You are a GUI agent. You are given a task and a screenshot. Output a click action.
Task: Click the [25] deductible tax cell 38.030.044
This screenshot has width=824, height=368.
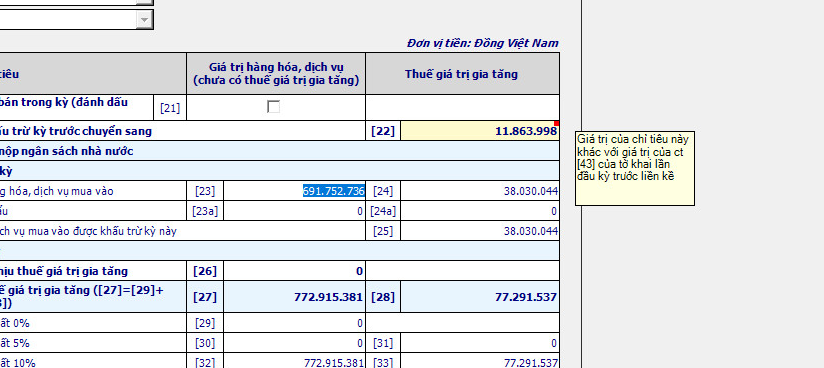(479, 231)
